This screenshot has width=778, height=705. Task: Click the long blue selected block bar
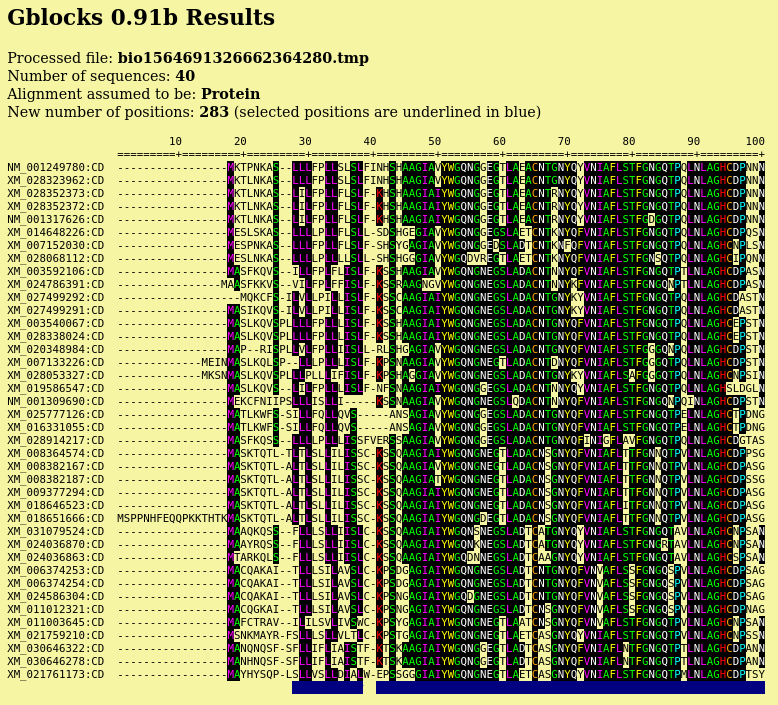click(570, 688)
